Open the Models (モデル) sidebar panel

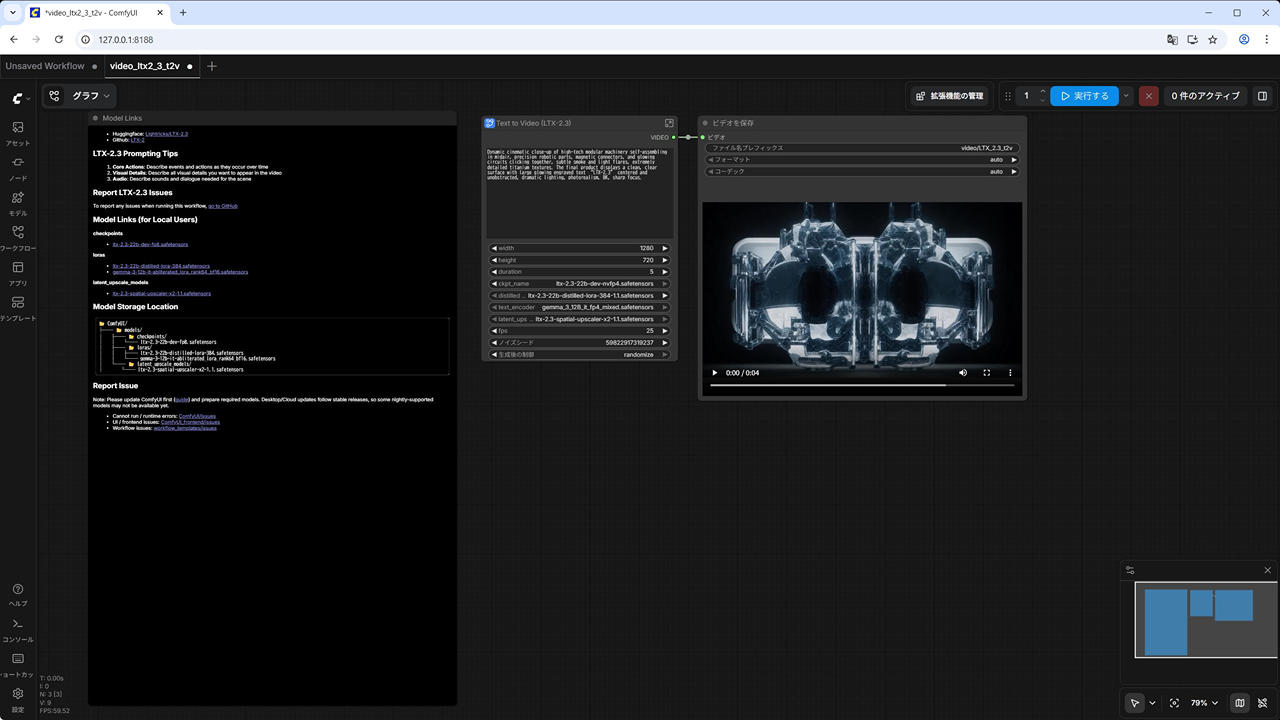tap(17, 203)
